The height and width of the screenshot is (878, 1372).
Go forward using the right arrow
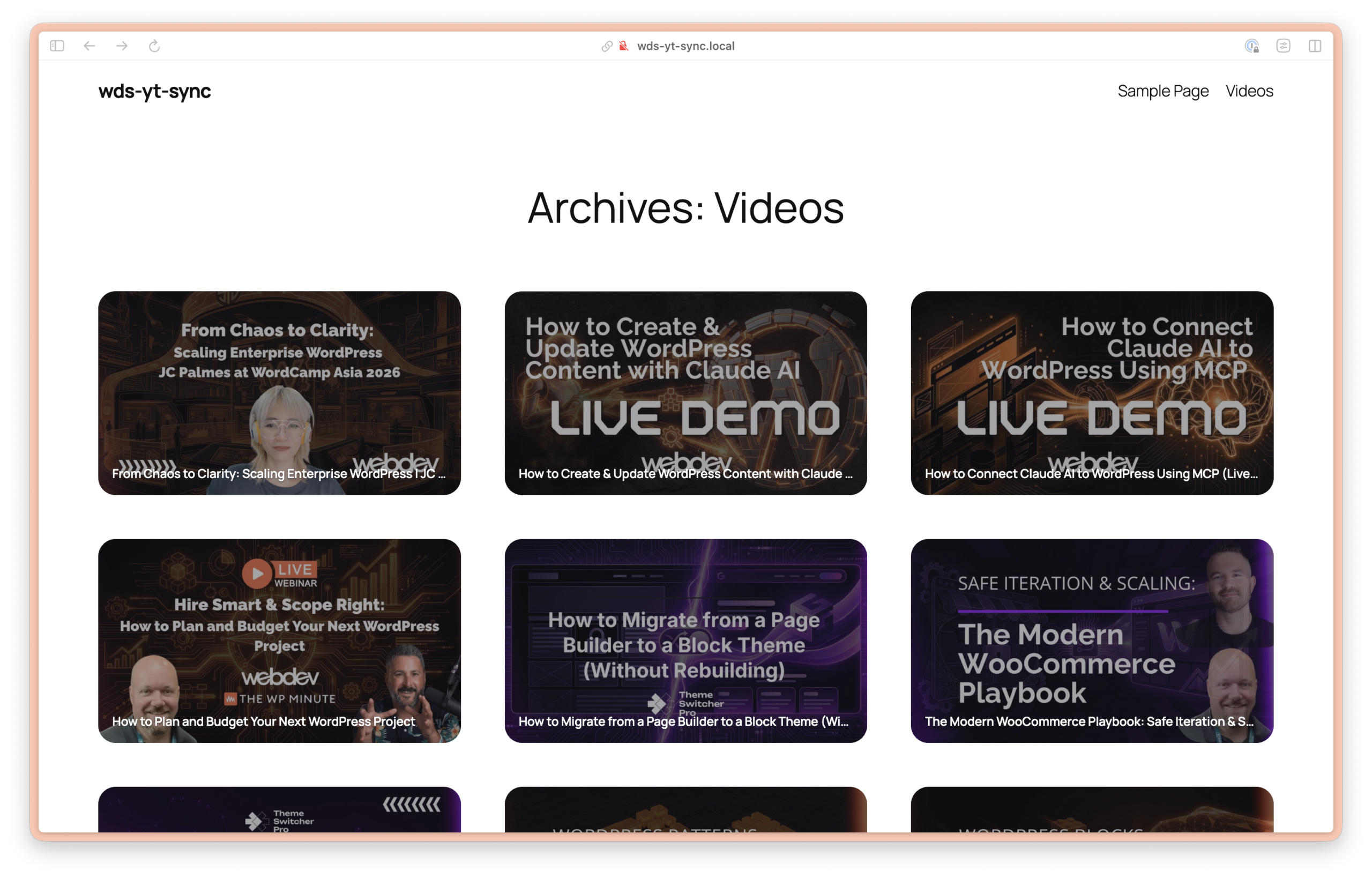(122, 46)
